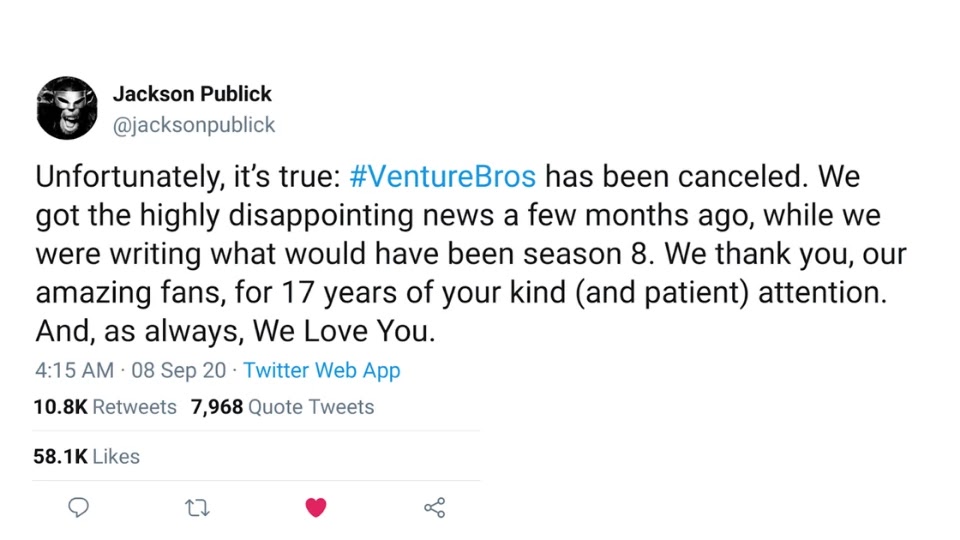This screenshot has width=960, height=540.
Task: Click the reply speech bubble icon
Action: pos(78,508)
